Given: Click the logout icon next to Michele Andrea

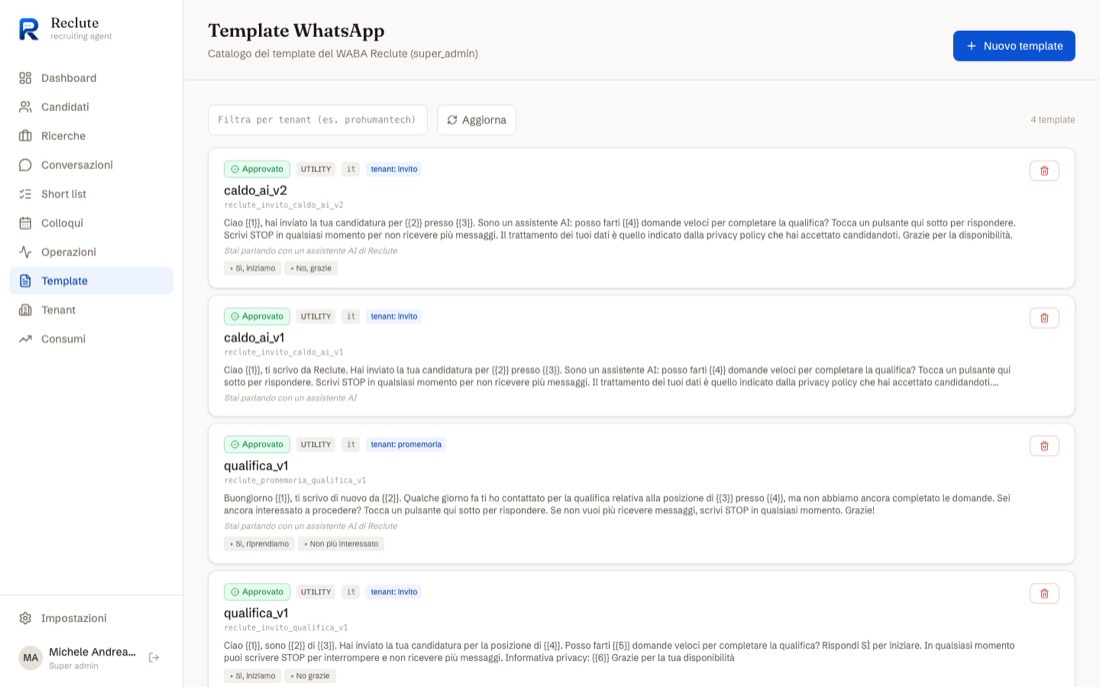Looking at the screenshot, I should [154, 658].
